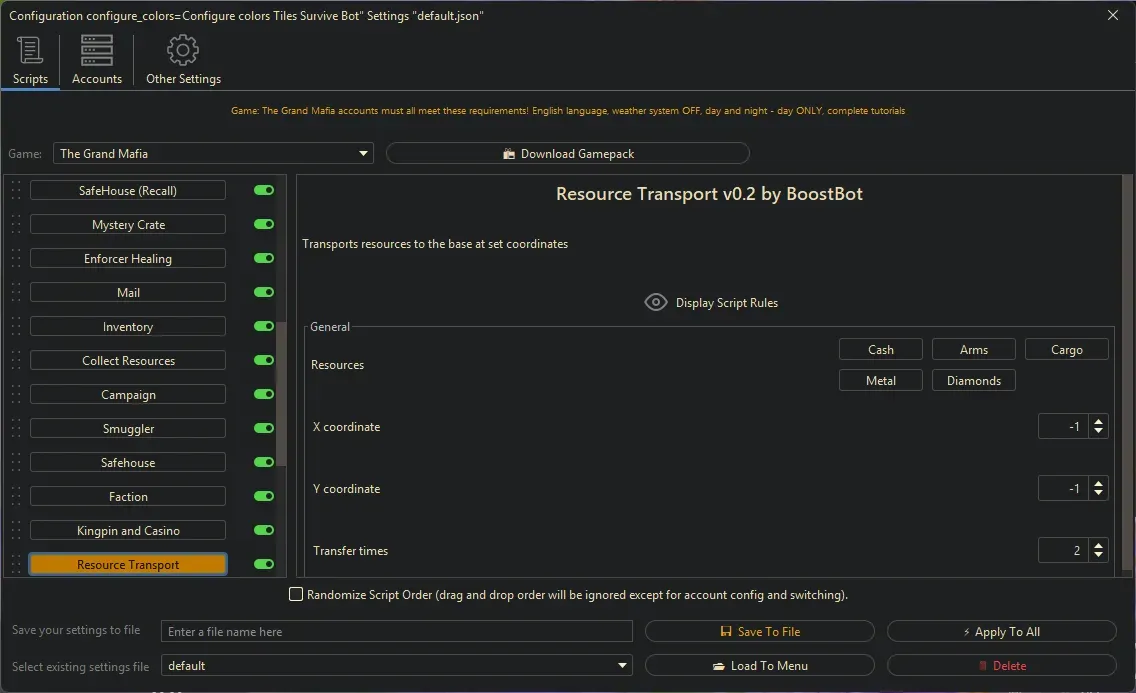Click the Cash resource button
Screen dimensions: 1136x693
click(881, 350)
